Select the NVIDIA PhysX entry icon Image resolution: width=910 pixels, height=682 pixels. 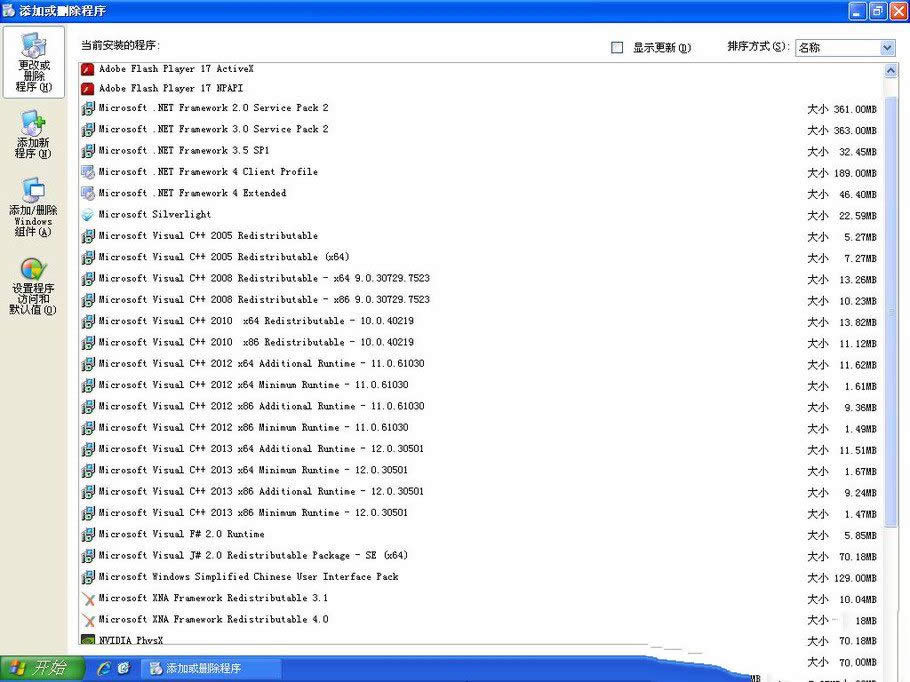(88, 640)
